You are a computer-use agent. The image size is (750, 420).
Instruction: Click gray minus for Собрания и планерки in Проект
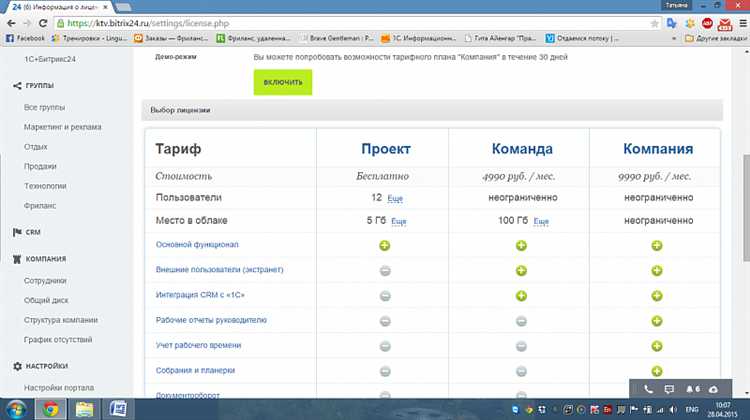[x=385, y=371]
